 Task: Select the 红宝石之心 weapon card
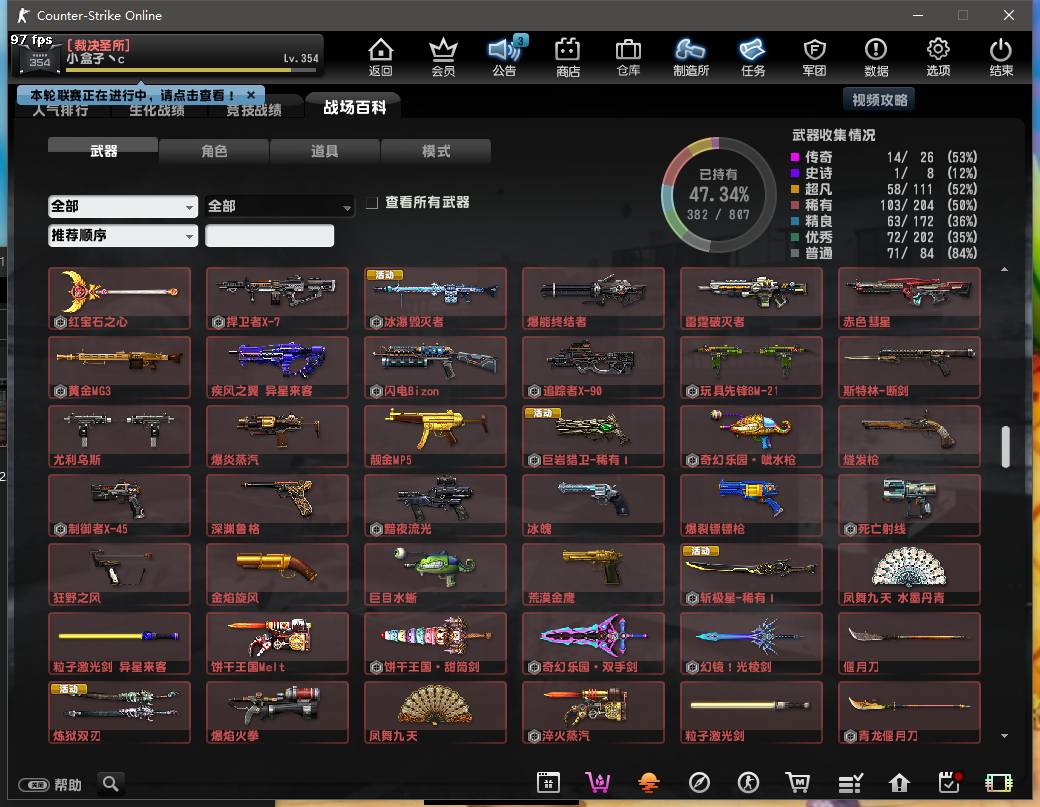pos(119,298)
